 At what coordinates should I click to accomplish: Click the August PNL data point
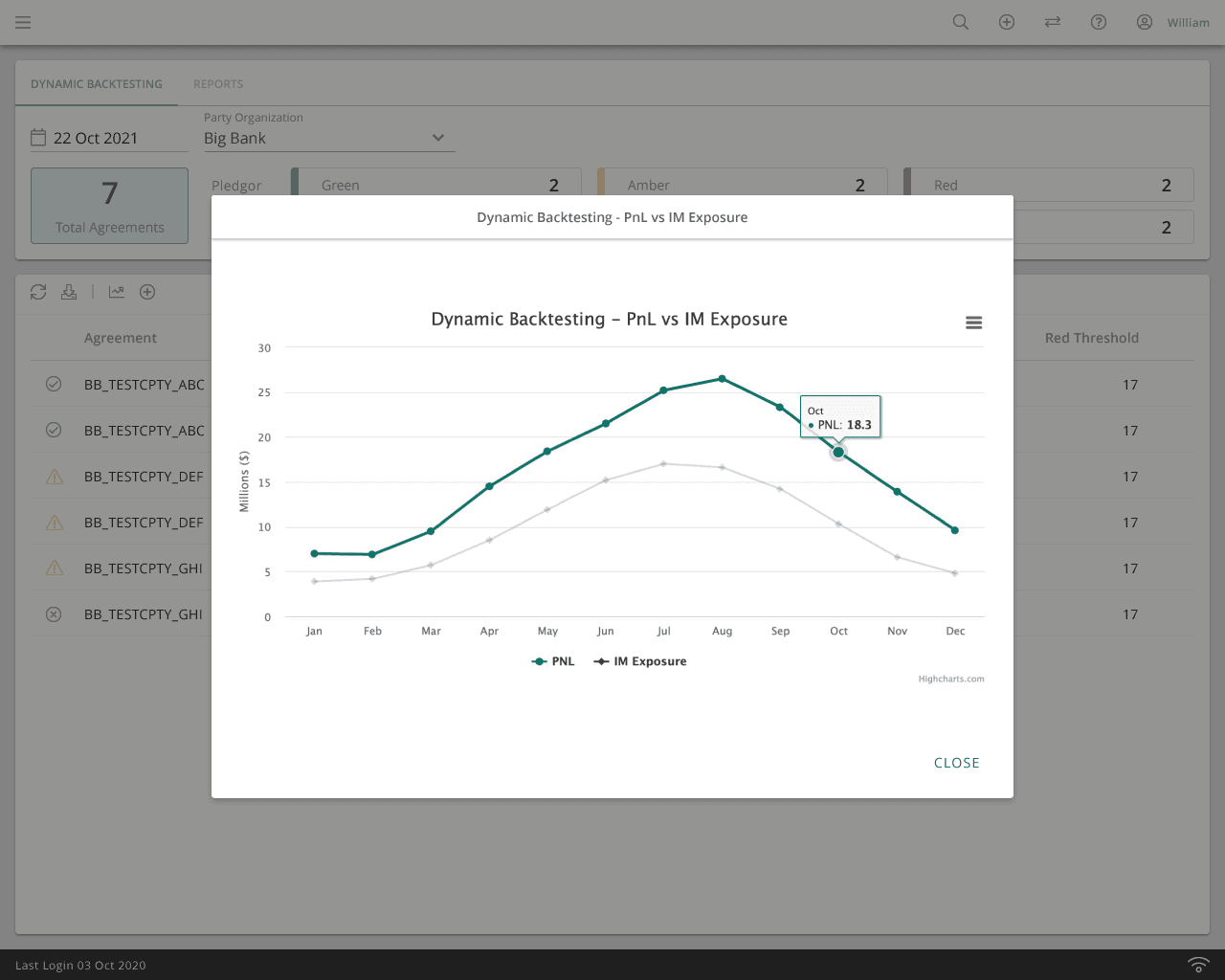tap(722, 379)
